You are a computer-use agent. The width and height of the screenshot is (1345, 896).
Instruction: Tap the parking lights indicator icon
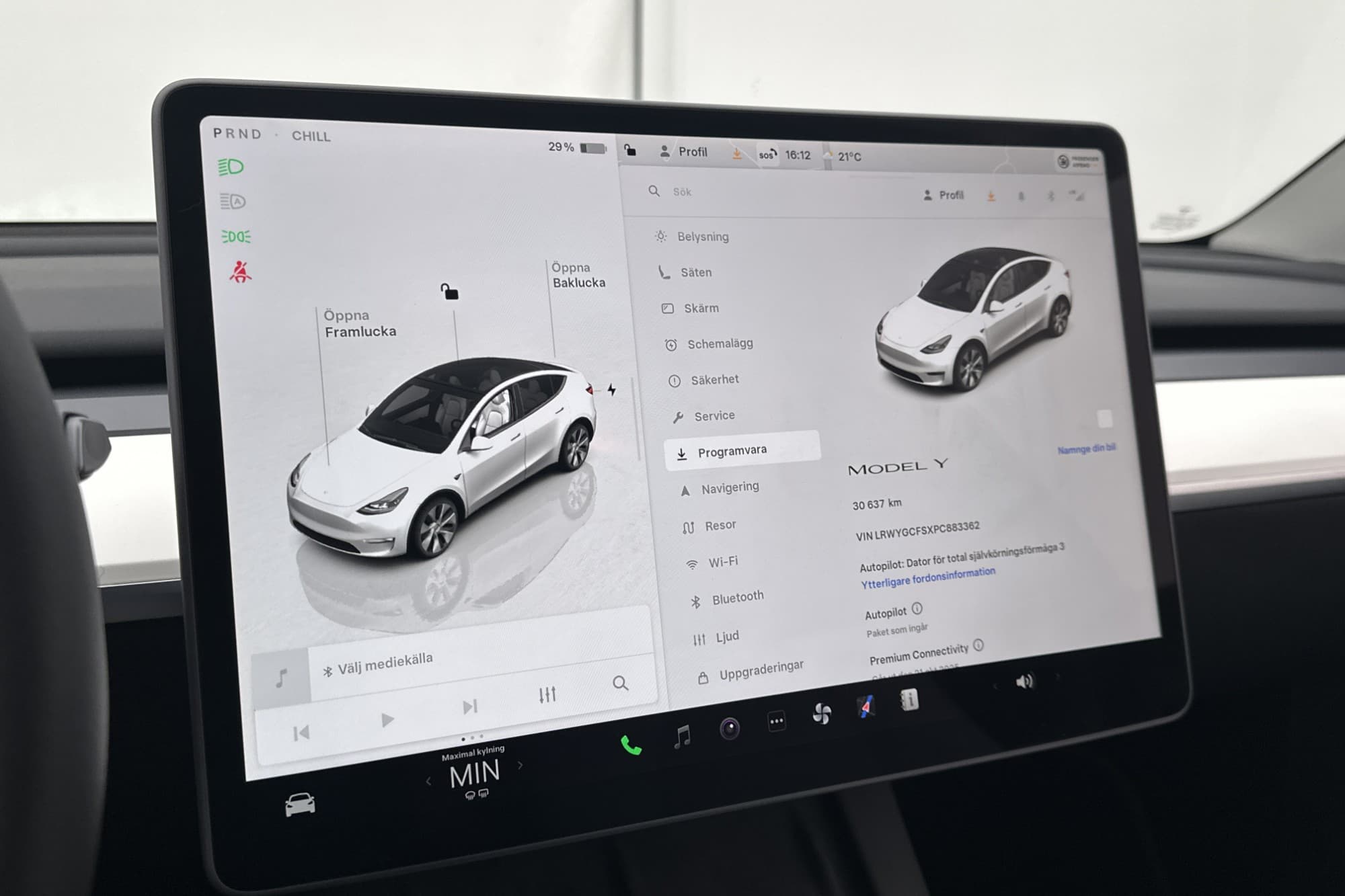click(235, 236)
